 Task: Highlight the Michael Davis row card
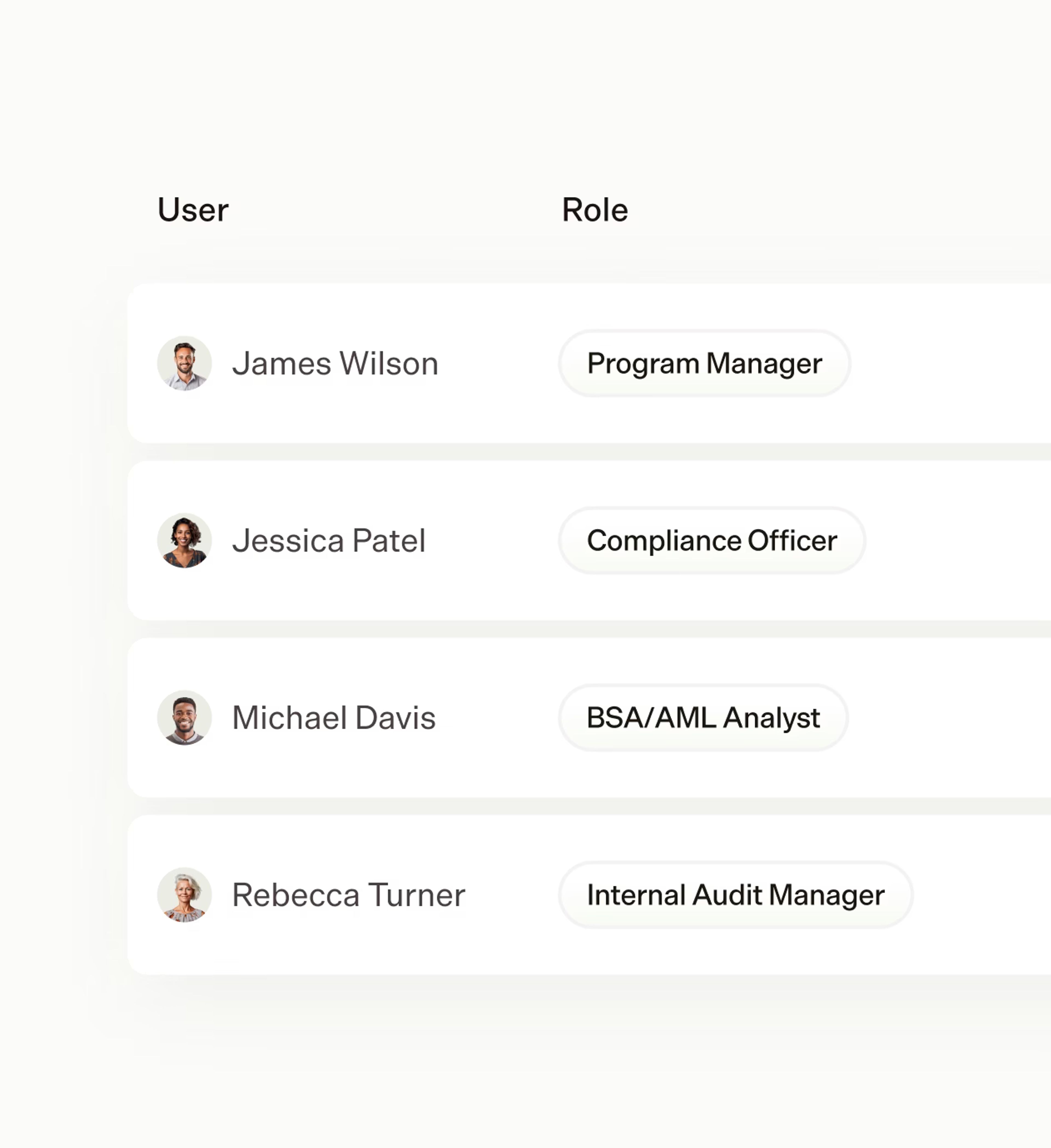click(589, 717)
